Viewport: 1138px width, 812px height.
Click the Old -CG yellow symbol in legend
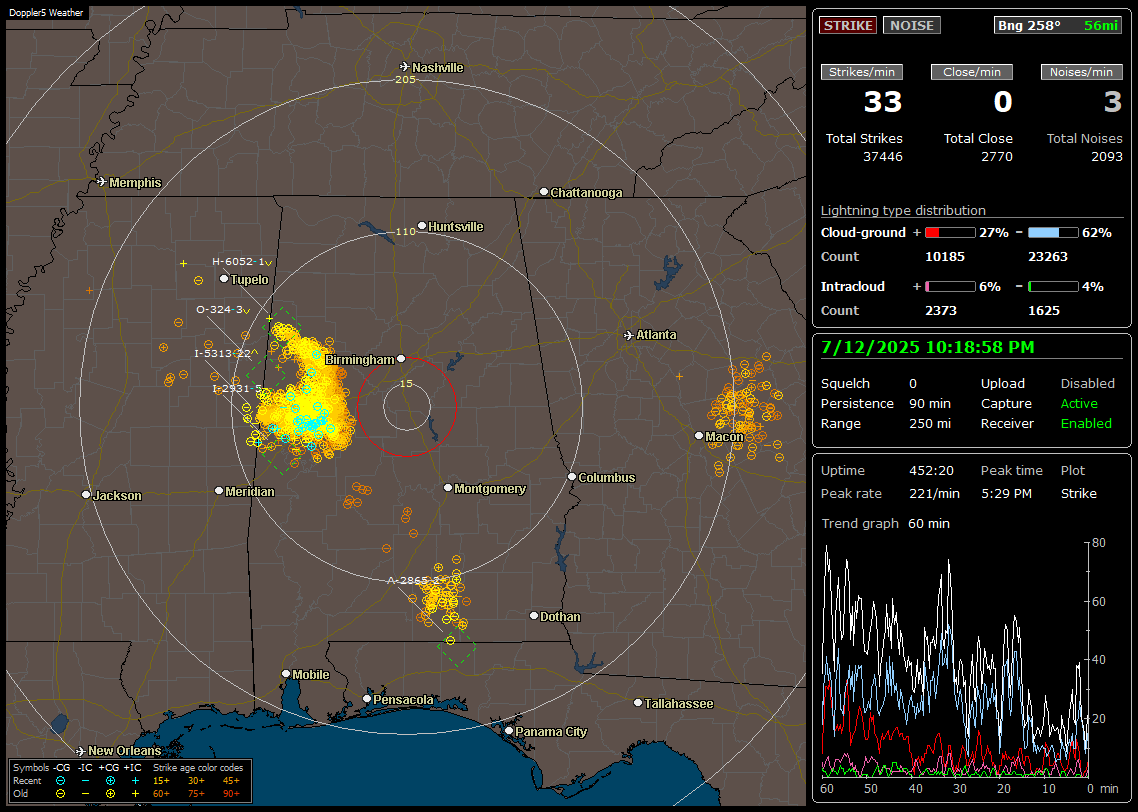pos(60,794)
